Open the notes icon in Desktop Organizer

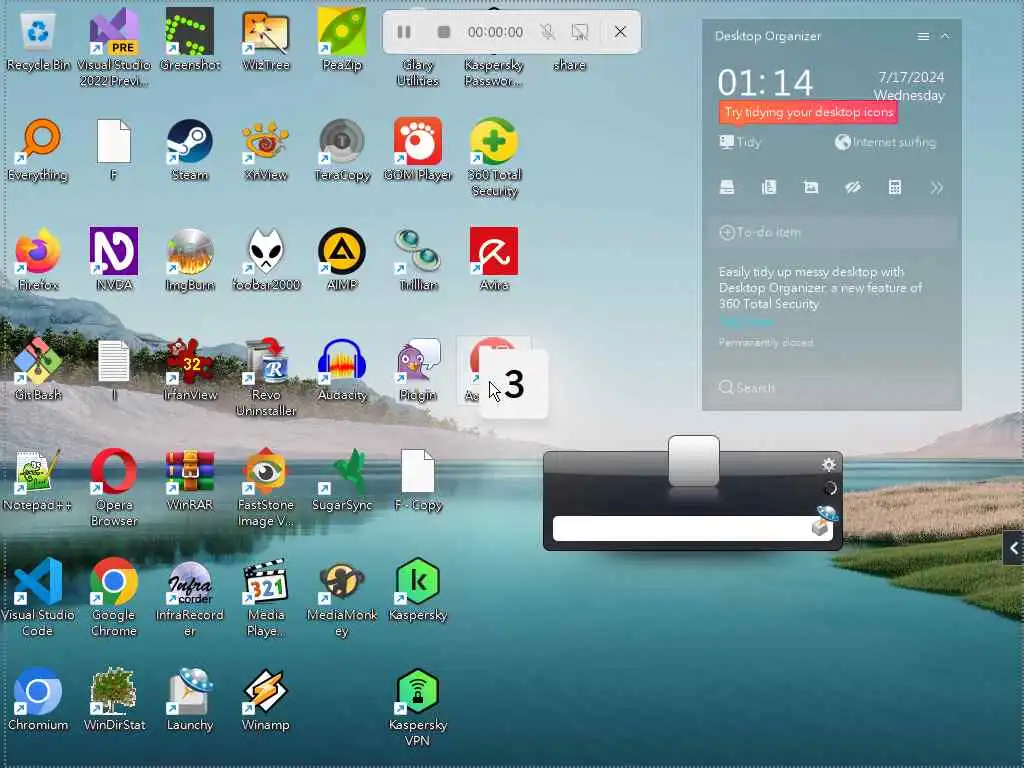pos(769,188)
